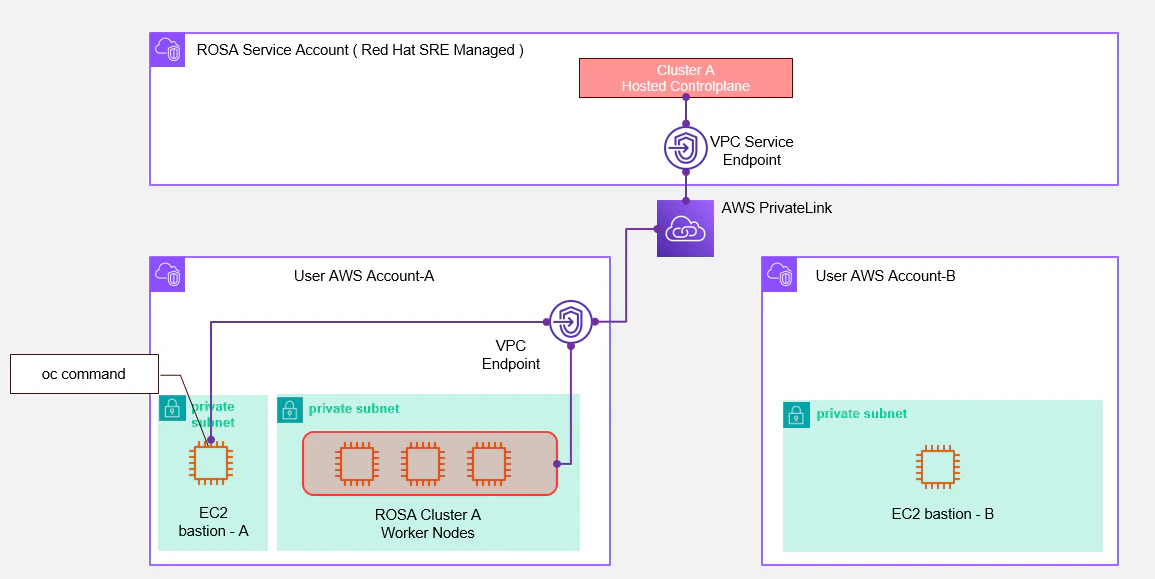Click the AWS PrivateLink label

pyautogui.click(x=776, y=208)
